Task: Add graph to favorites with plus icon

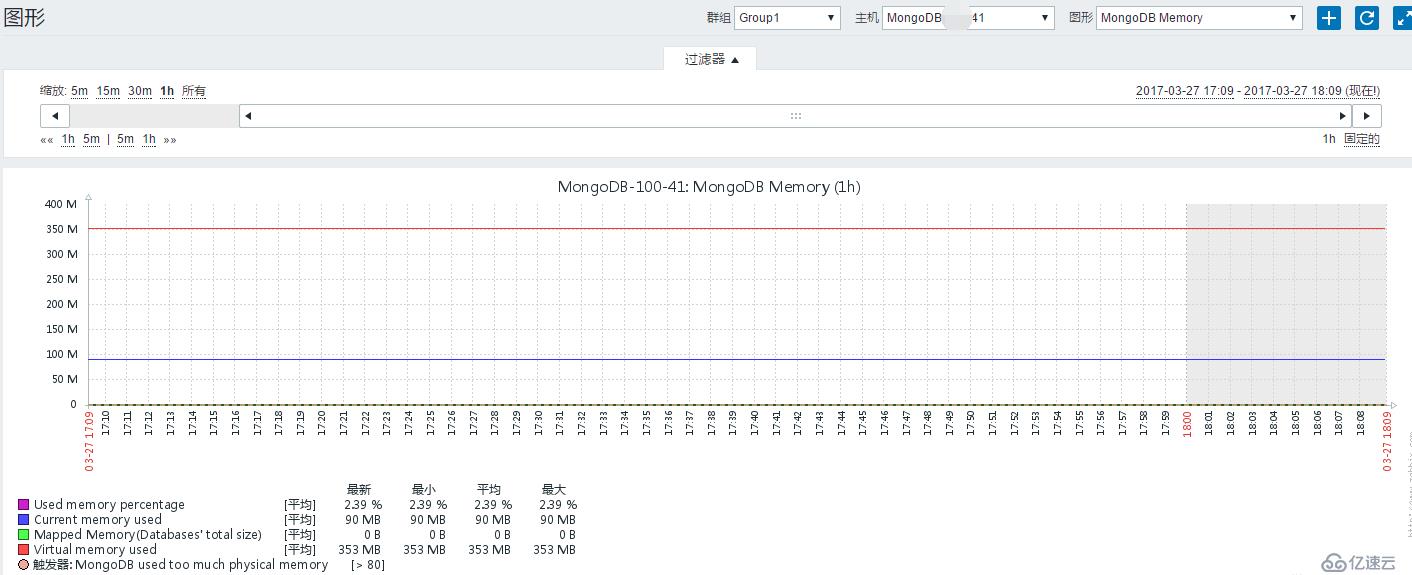Action: pyautogui.click(x=1328, y=18)
